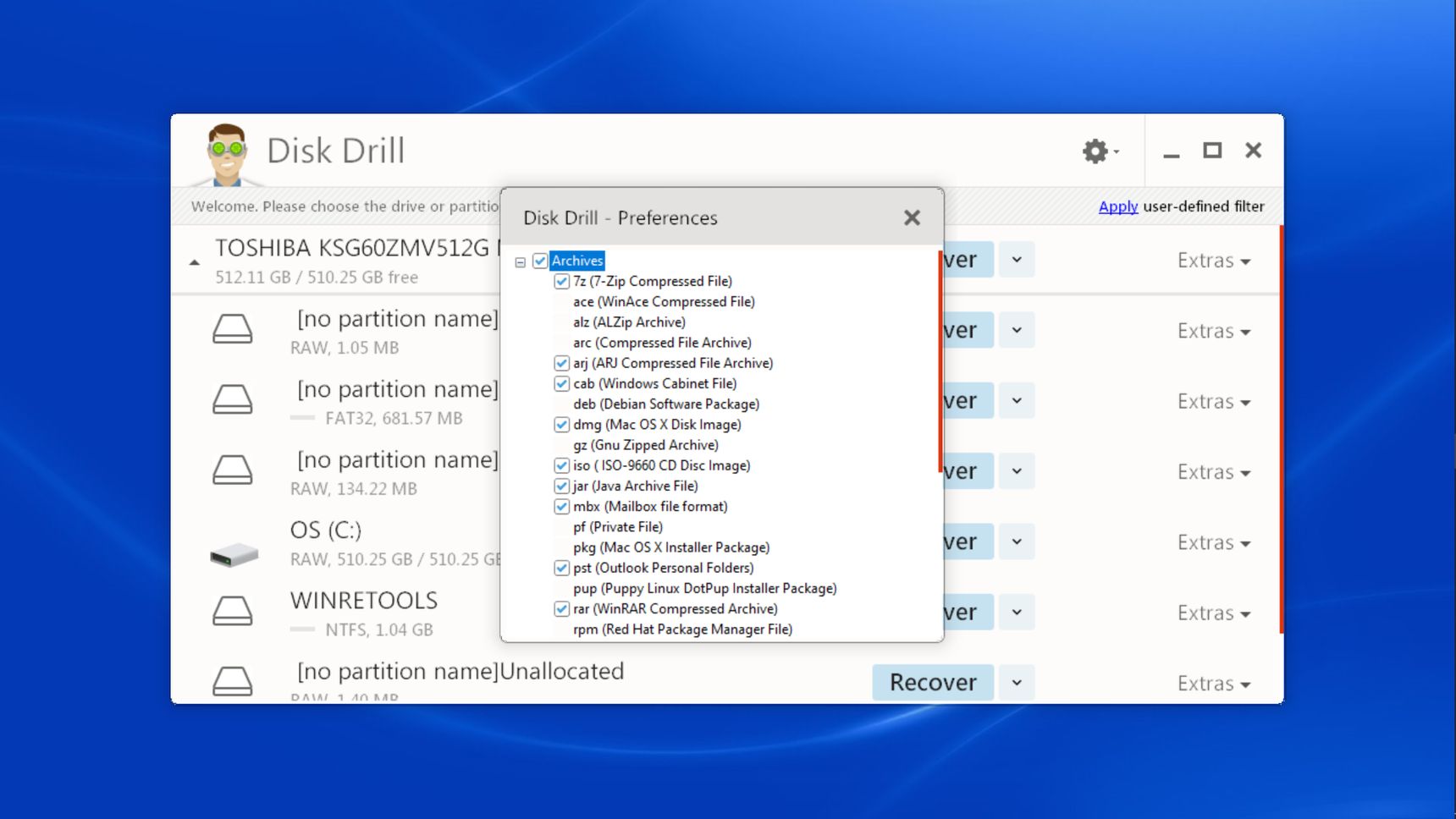Uncheck rar (WinRAR Compressed Archive)
The height and width of the screenshot is (819, 1456).
click(x=561, y=609)
